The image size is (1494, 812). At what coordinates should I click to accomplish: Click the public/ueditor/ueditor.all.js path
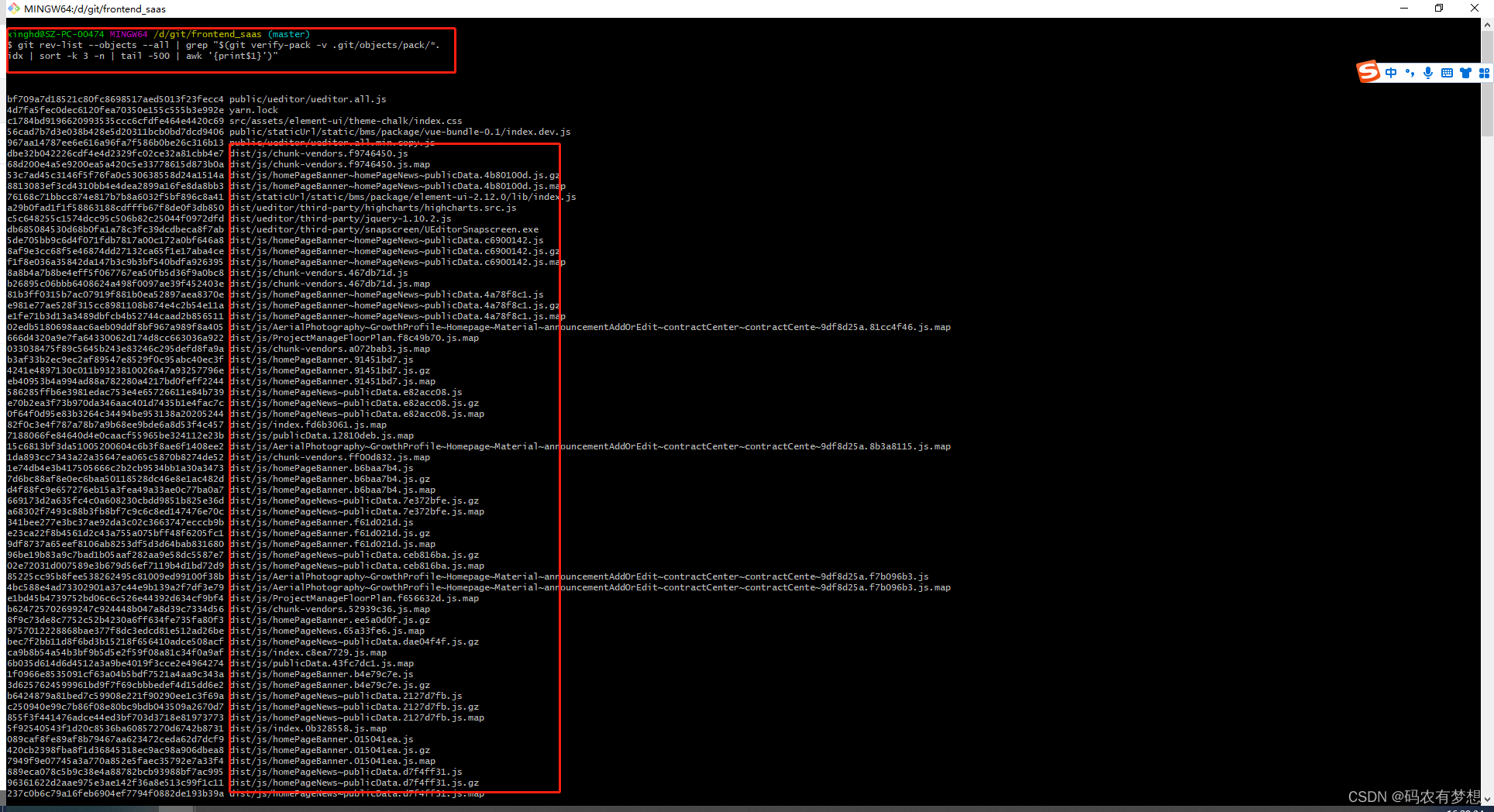pyautogui.click(x=308, y=99)
